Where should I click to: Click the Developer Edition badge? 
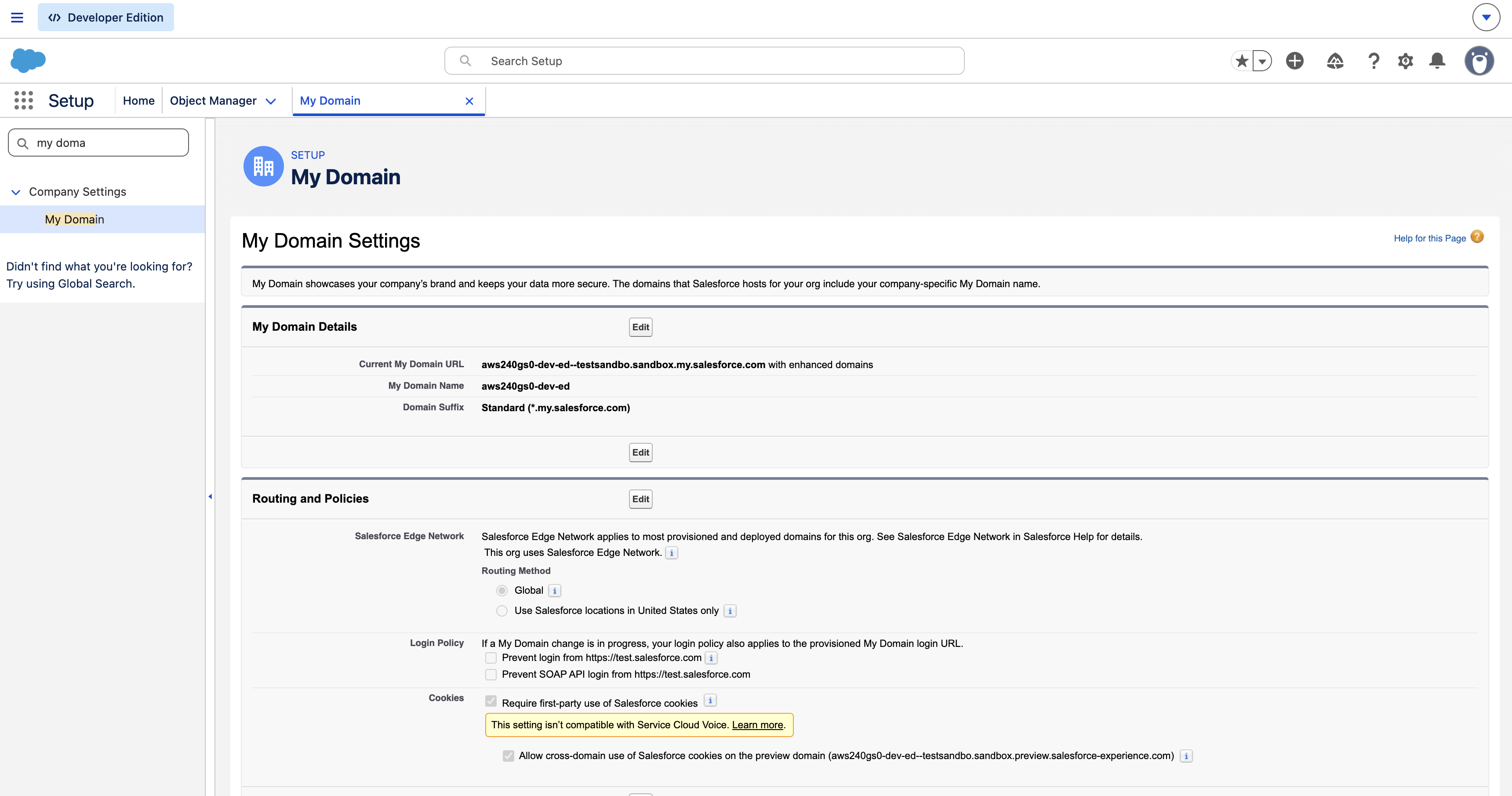(105, 18)
